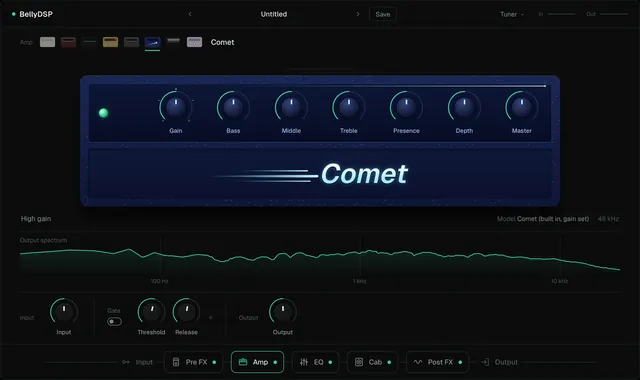This screenshot has width=640, height=380.
Task: Select the light lavender amp thumbnail
Action: (x=194, y=42)
